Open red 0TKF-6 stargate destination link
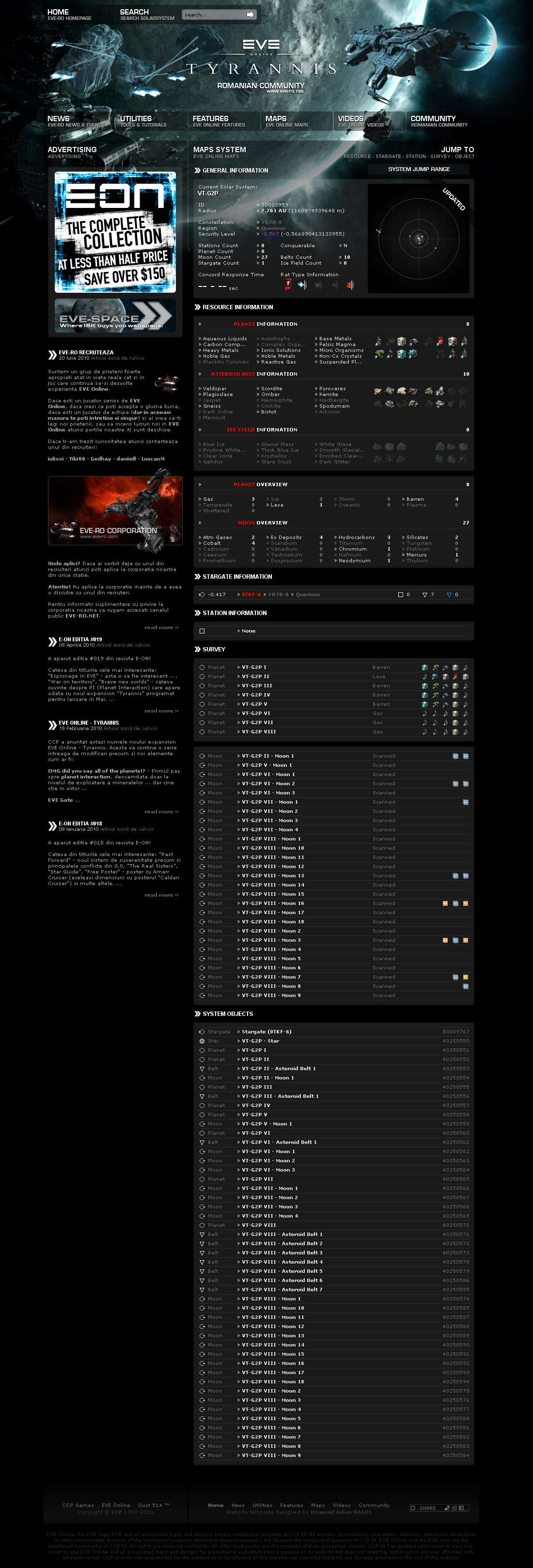The image size is (533, 1568). [251, 595]
